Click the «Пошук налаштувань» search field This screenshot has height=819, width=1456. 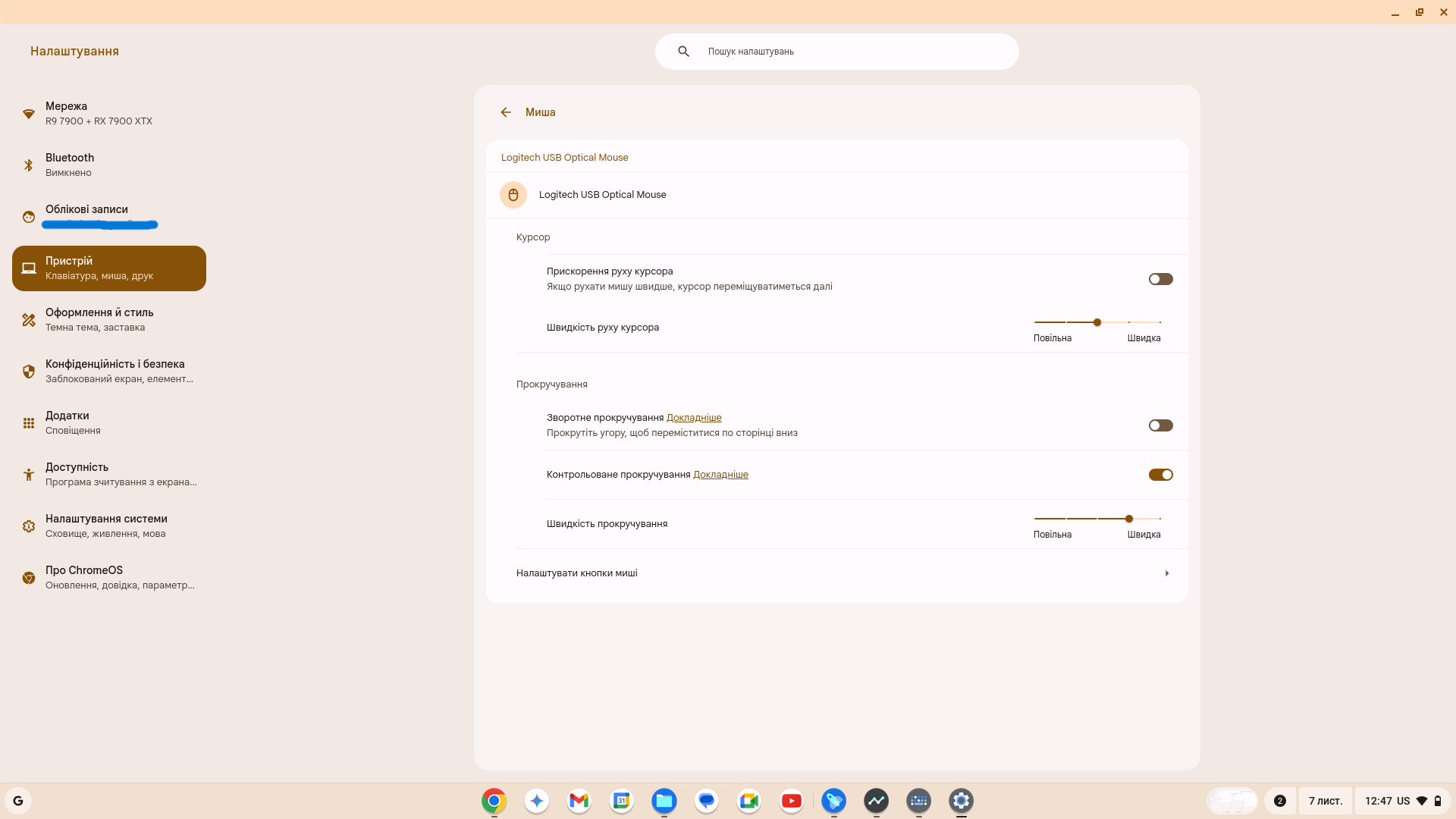[836, 51]
